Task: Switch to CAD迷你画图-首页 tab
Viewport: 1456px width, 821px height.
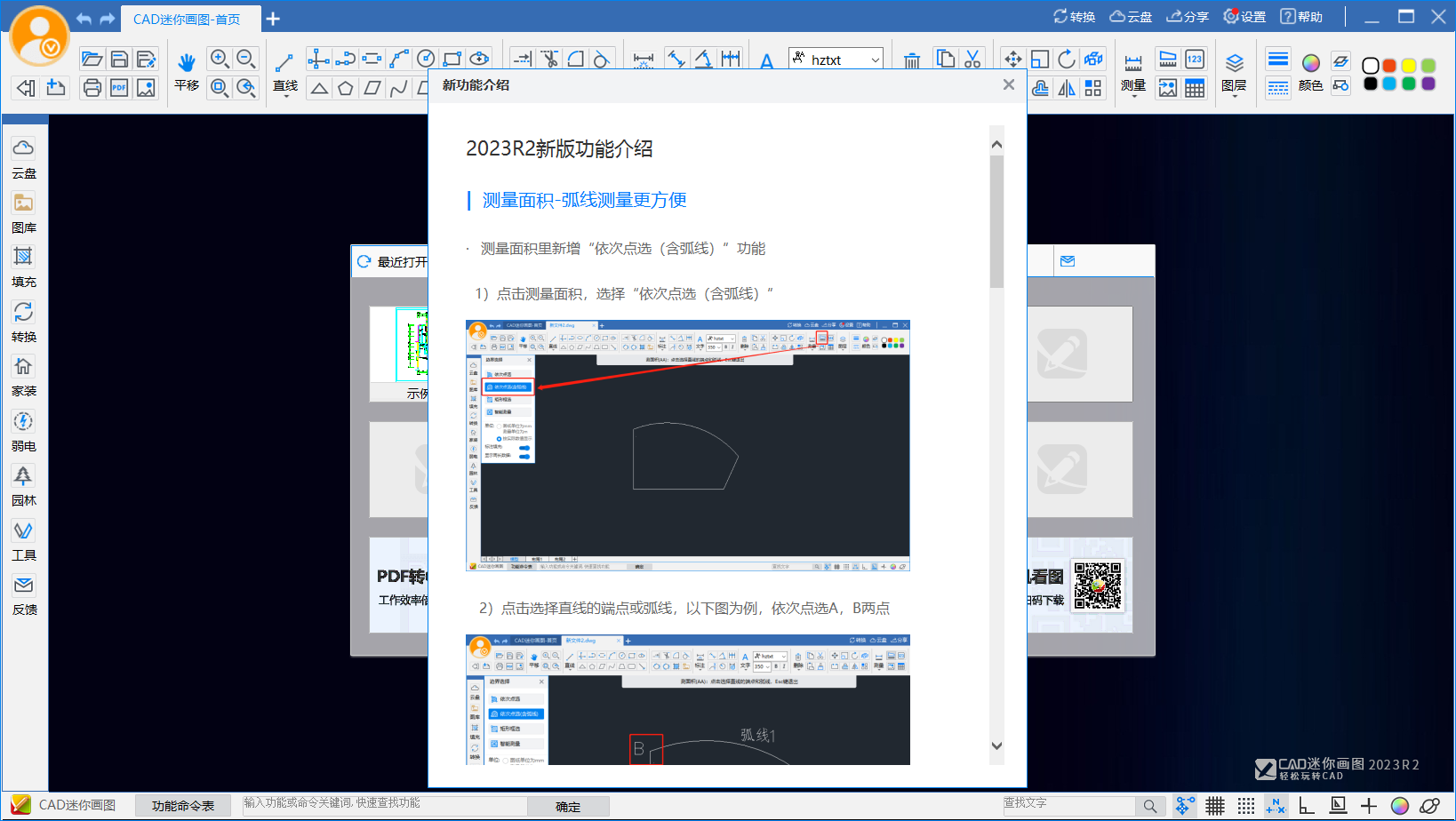Action: (187, 19)
